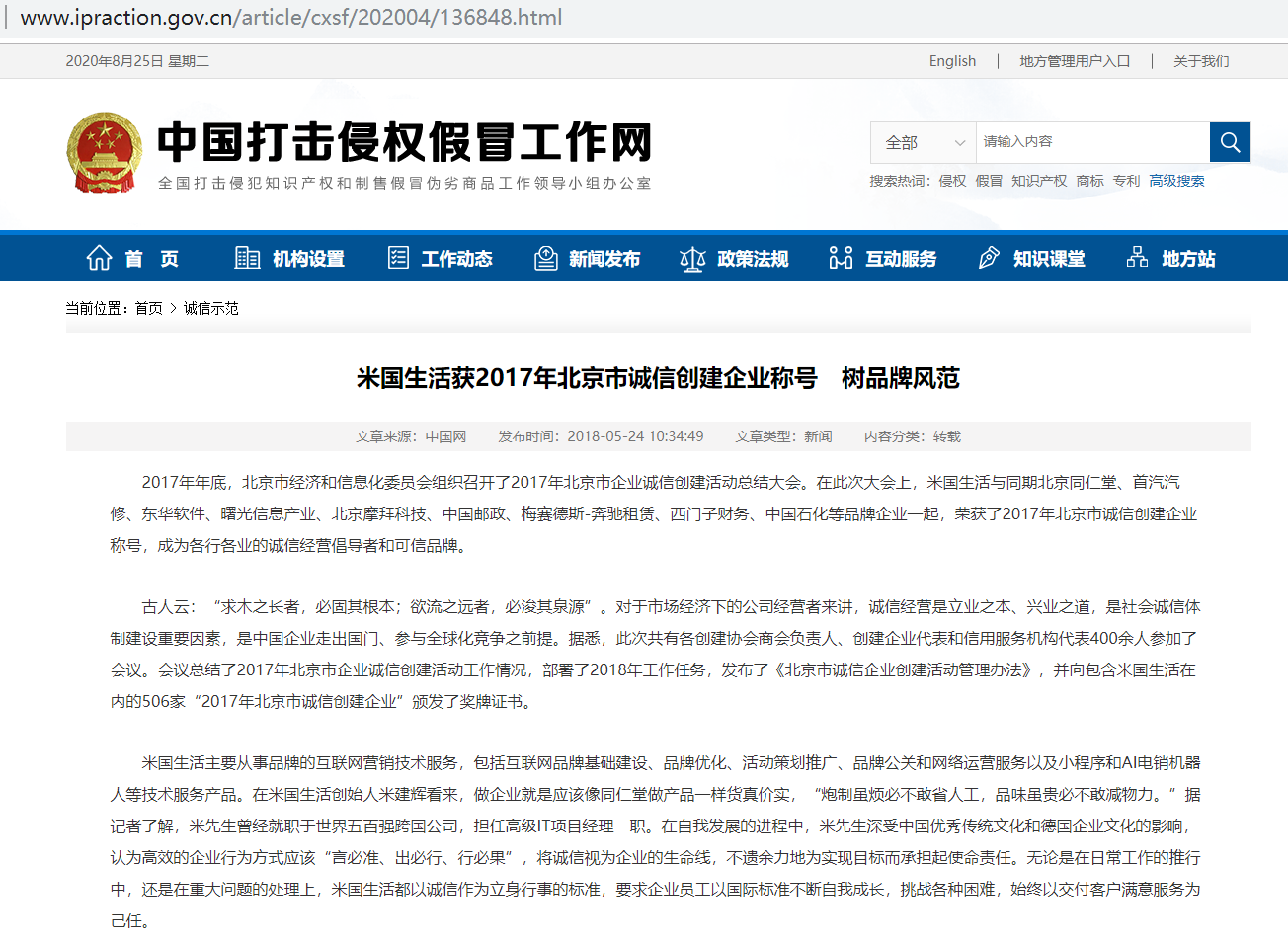
Task: Click the news icon beside 新闻发布
Action: [546, 258]
